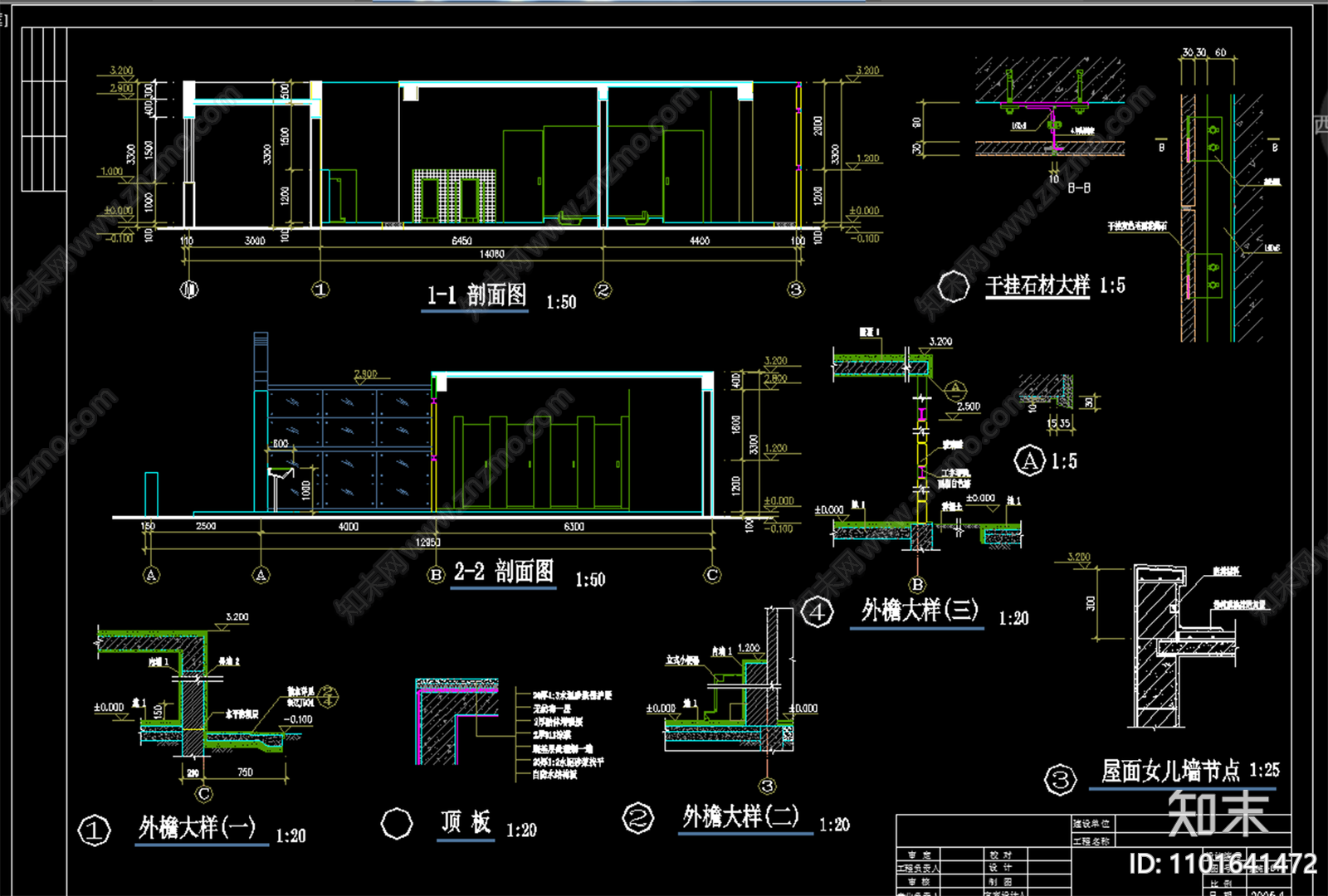The image size is (1328, 896).
Task: Select the "外檐大样(三)" detail title
Action: pos(919,611)
